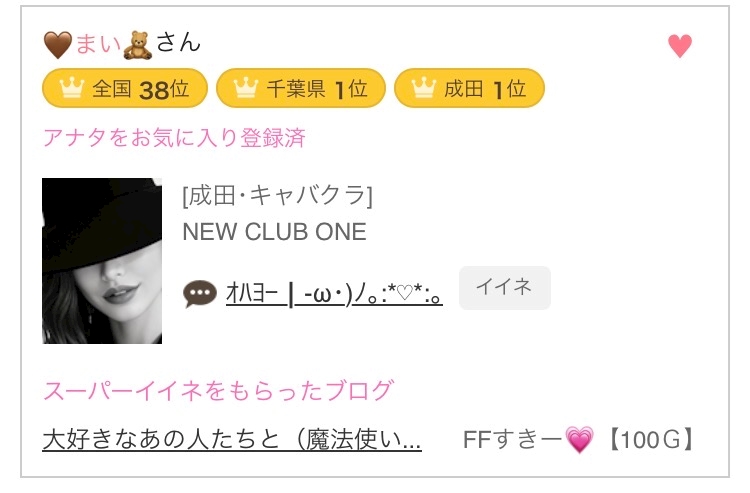Open the 全国 38位 ranking badge
Screen dimensions: 750x493
pos(125,89)
